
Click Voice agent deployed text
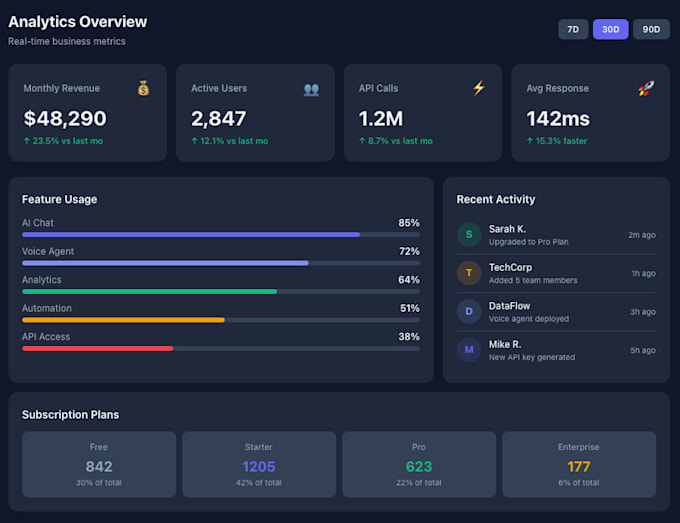[529, 319]
